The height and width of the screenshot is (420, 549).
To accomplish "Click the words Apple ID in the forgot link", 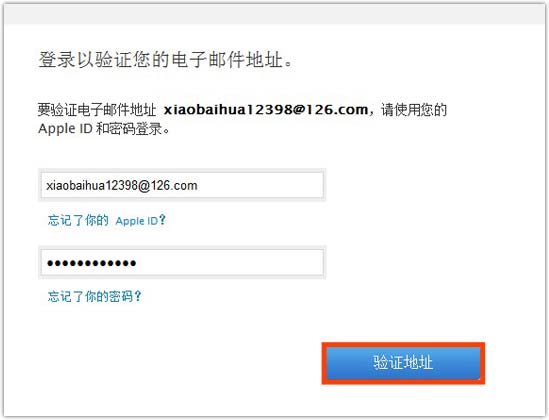I will coord(137,221).
